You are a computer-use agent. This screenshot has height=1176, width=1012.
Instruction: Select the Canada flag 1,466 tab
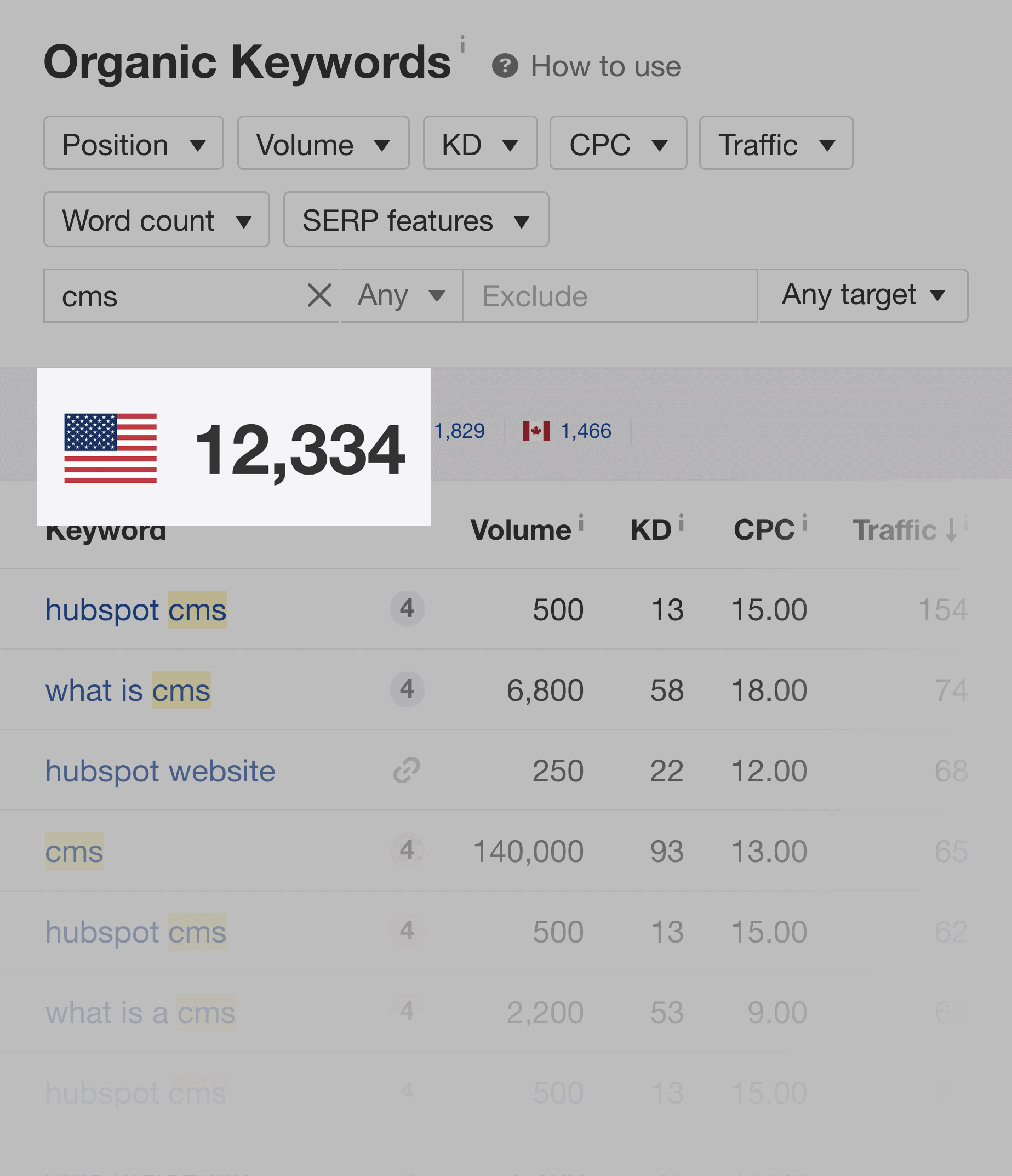[567, 431]
